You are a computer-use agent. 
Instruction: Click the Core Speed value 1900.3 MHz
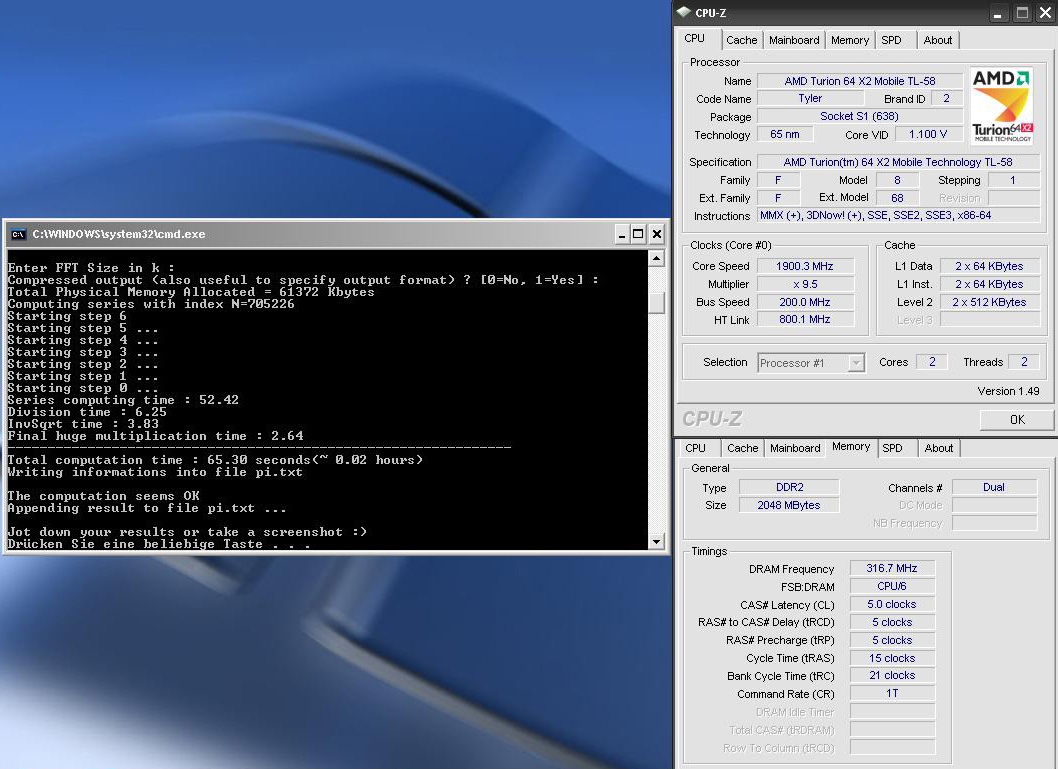tap(805, 266)
